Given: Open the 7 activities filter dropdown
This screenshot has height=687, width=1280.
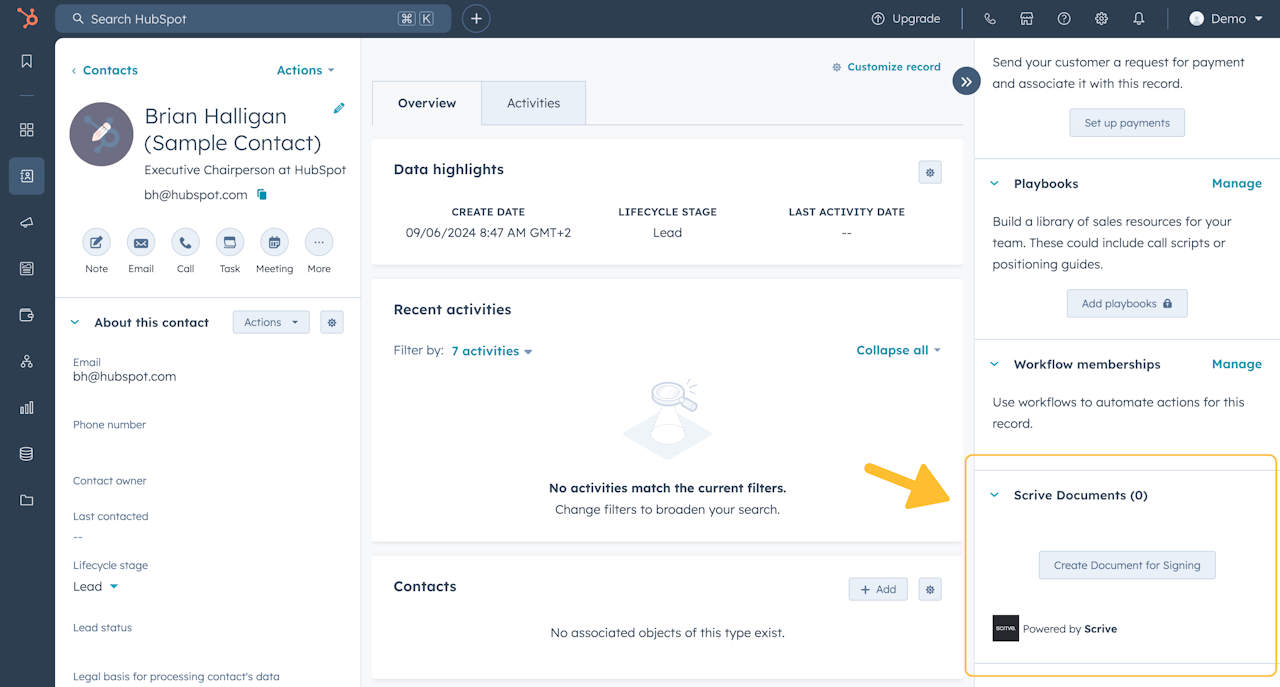Looking at the screenshot, I should (x=492, y=351).
